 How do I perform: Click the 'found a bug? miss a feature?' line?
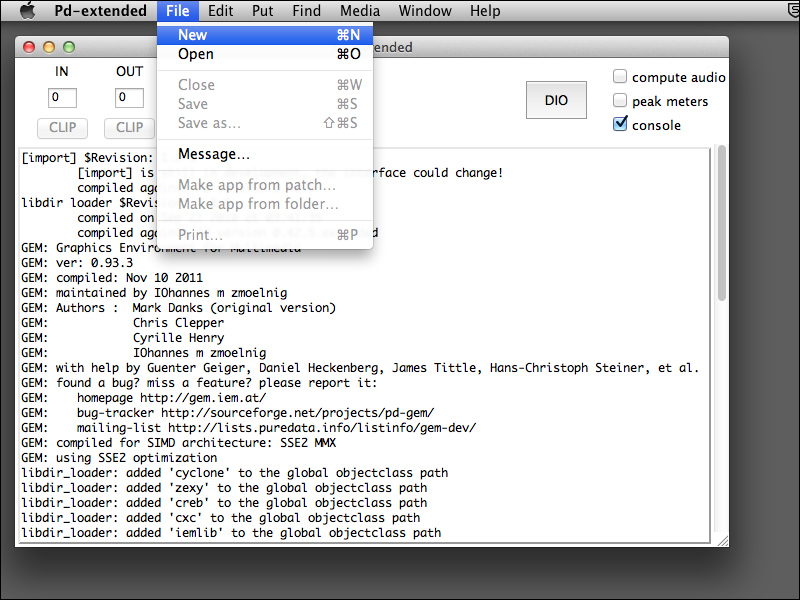tap(199, 383)
